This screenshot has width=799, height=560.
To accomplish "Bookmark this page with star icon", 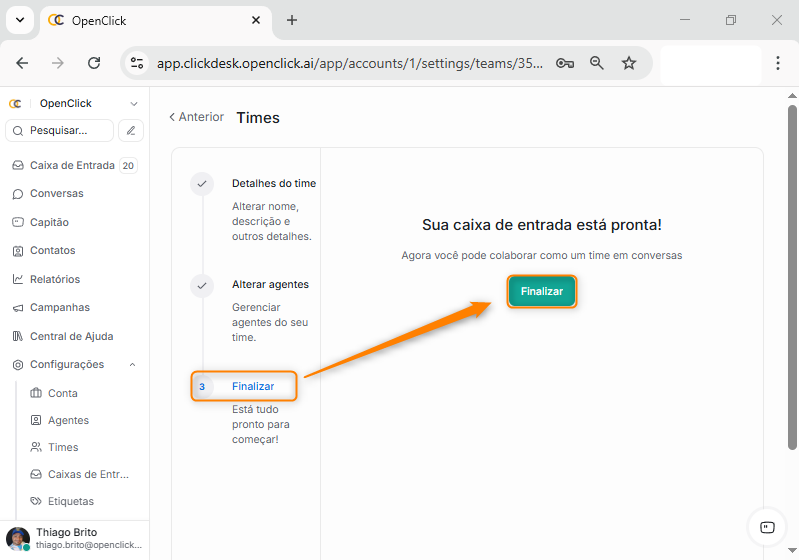I will tap(629, 63).
